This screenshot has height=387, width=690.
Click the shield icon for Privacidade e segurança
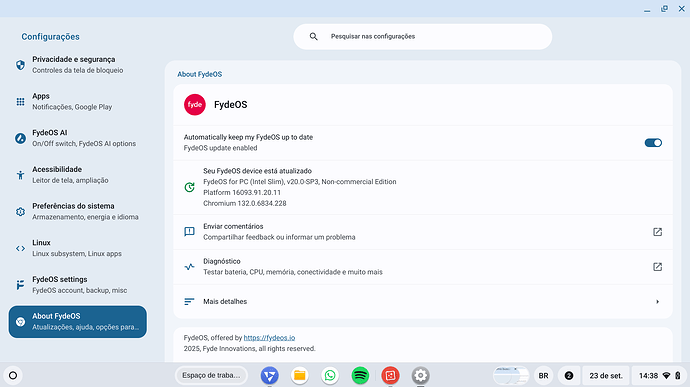[x=20, y=65]
